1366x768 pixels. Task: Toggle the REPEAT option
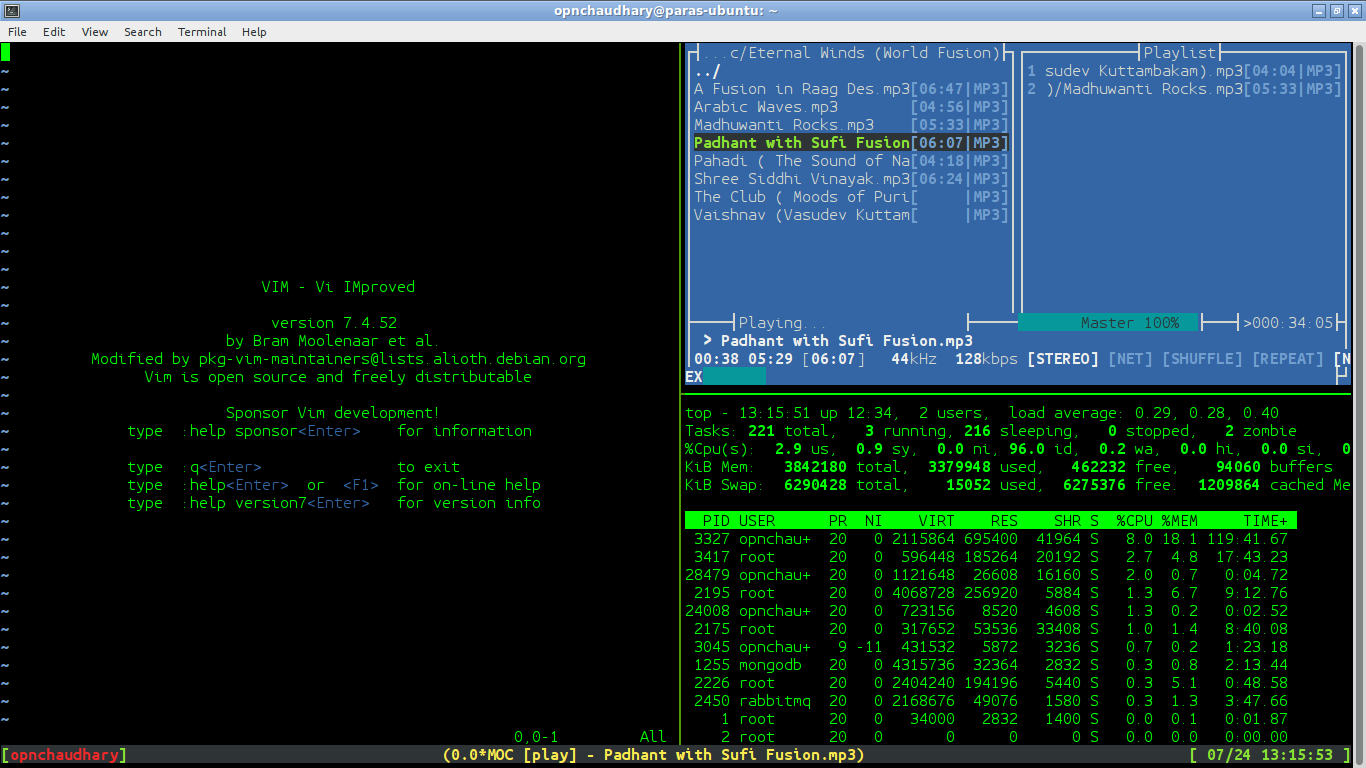coord(1288,359)
